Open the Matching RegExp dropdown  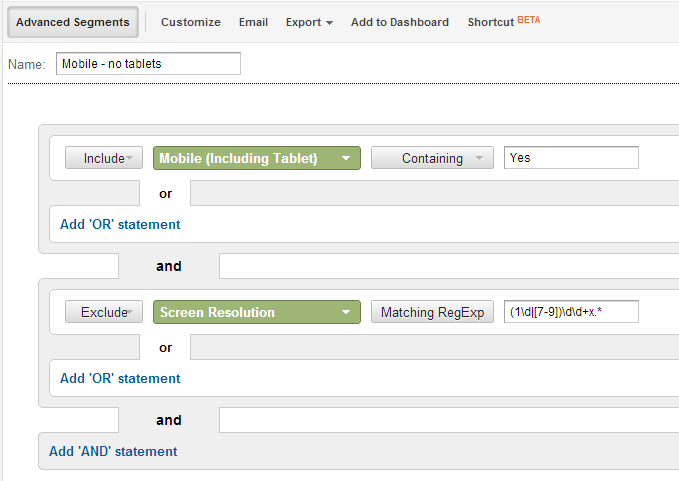(432, 312)
